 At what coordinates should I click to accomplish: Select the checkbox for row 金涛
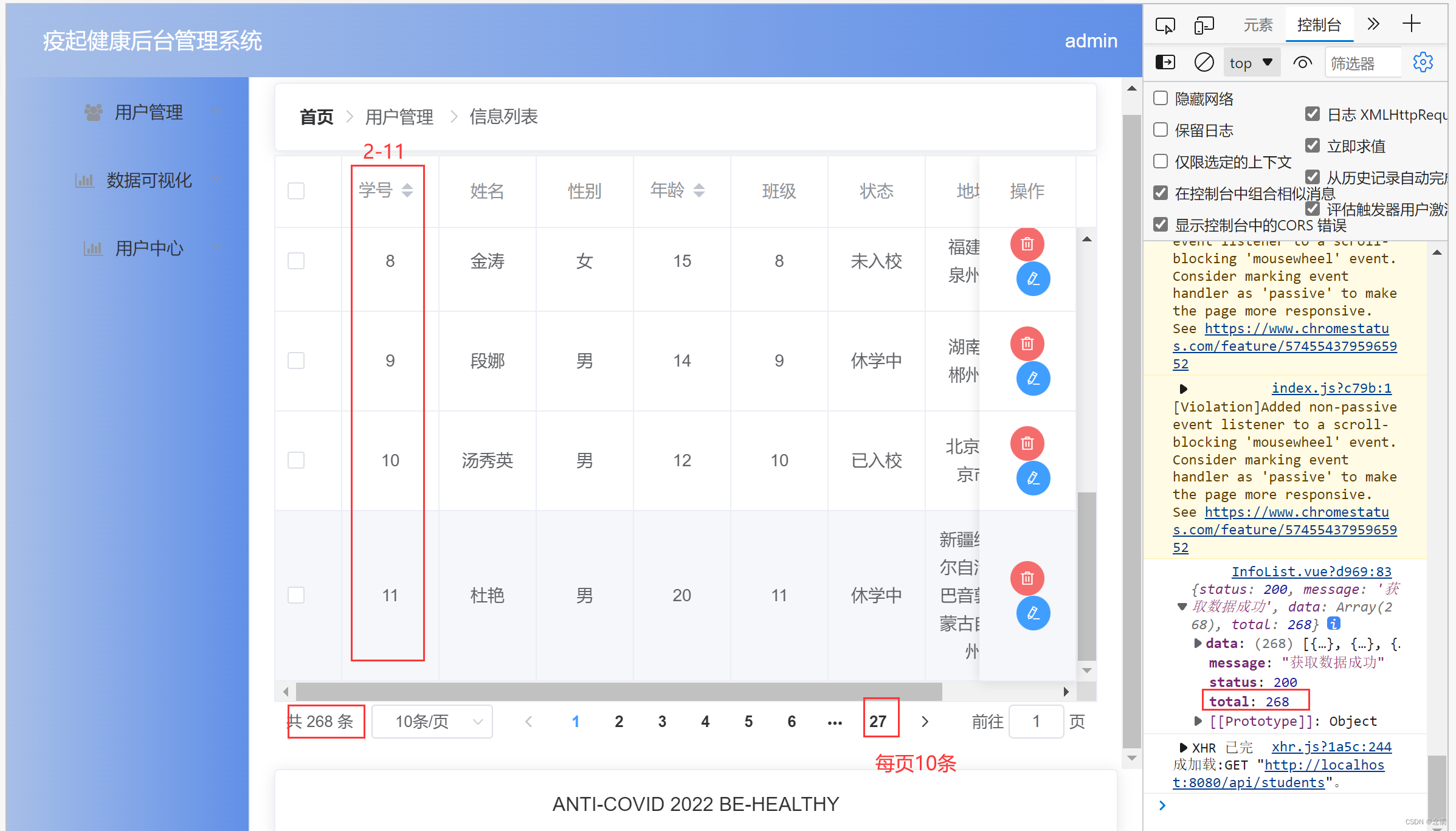pos(296,261)
